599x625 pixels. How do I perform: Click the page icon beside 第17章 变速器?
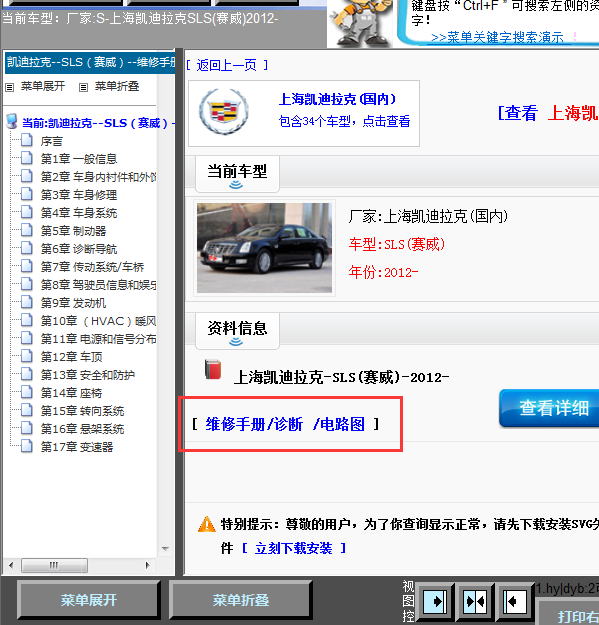coord(27,446)
